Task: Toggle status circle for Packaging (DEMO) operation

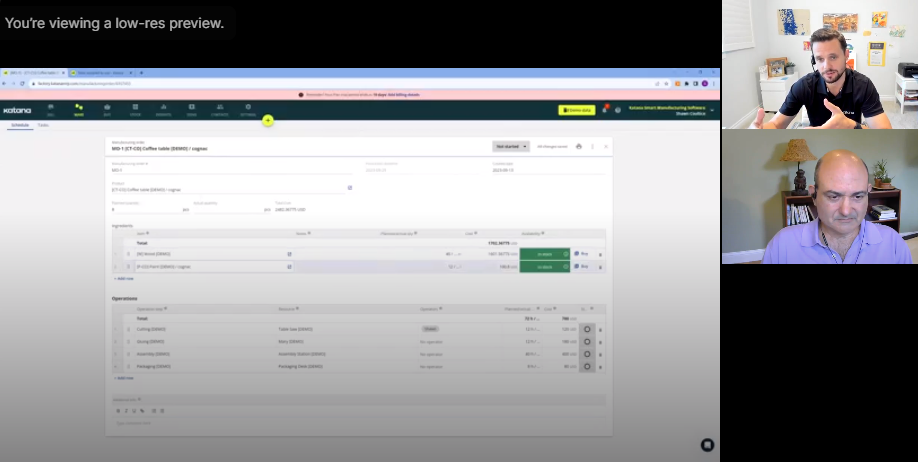Action: coord(587,367)
